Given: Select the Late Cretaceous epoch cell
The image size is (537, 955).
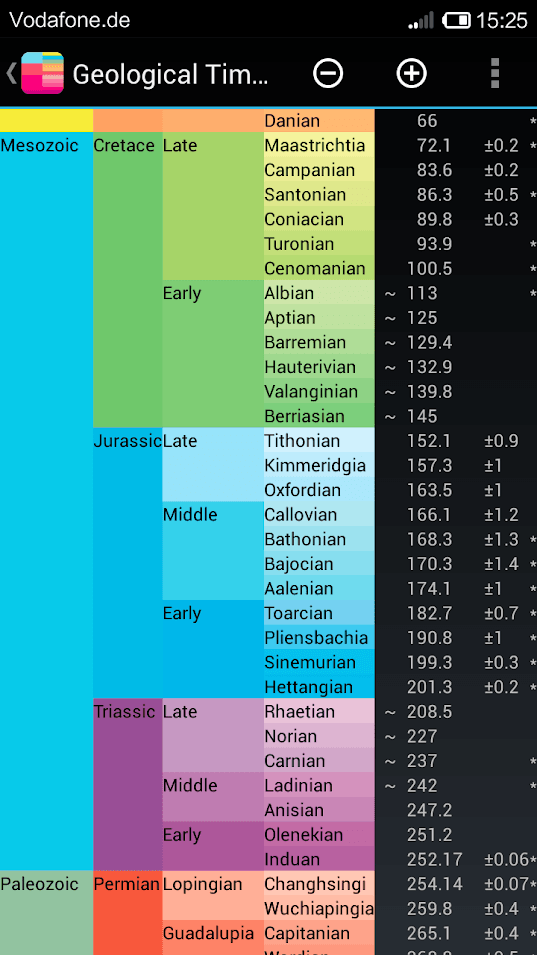Looking at the screenshot, I should [213, 206].
